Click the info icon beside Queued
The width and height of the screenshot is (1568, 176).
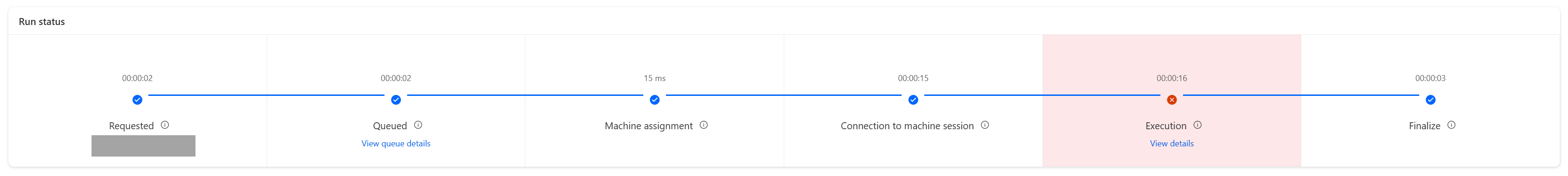tap(418, 125)
